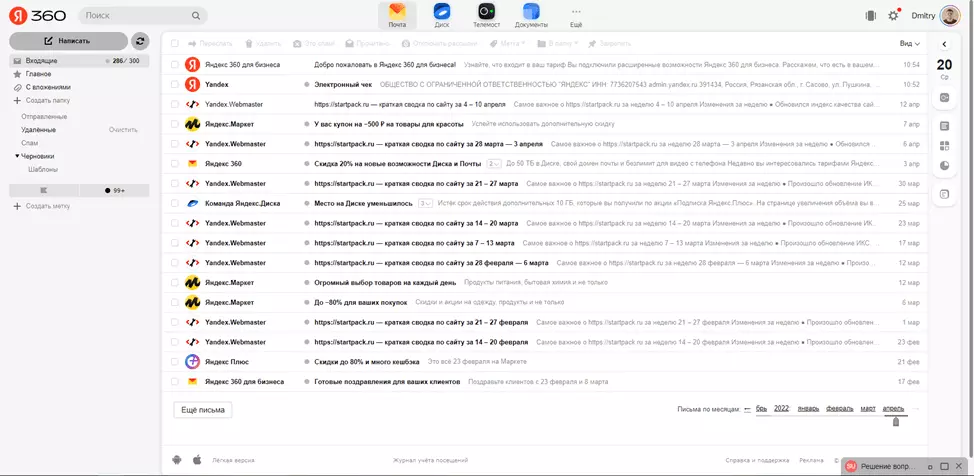Tick checkbox for Электронный чек message
This screenshot has width=974, height=476.
coord(175,85)
